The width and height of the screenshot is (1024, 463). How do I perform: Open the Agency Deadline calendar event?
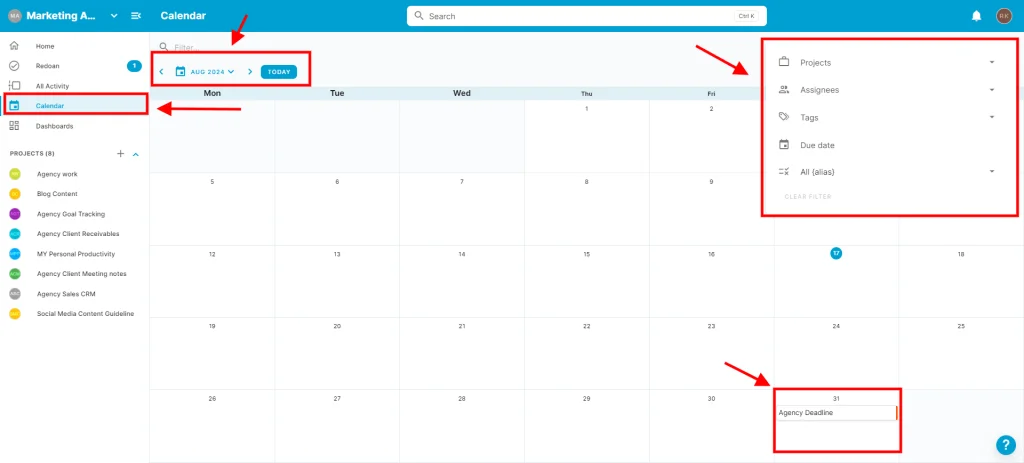(x=836, y=413)
